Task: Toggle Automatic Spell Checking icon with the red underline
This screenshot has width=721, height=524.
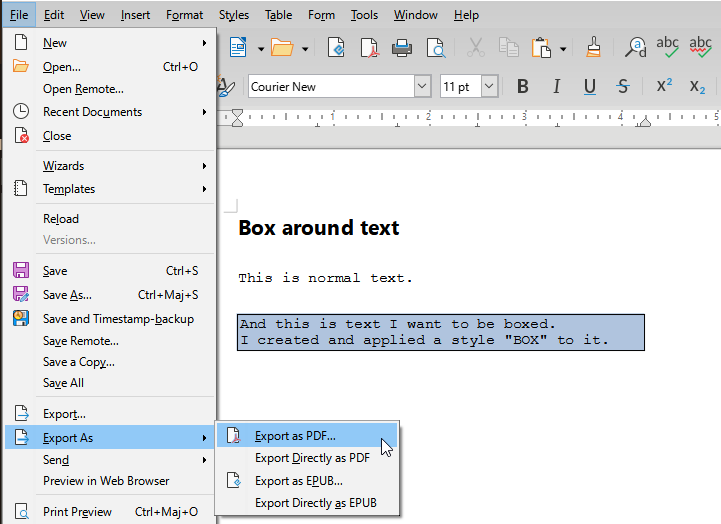Action: pyautogui.click(x=700, y=48)
